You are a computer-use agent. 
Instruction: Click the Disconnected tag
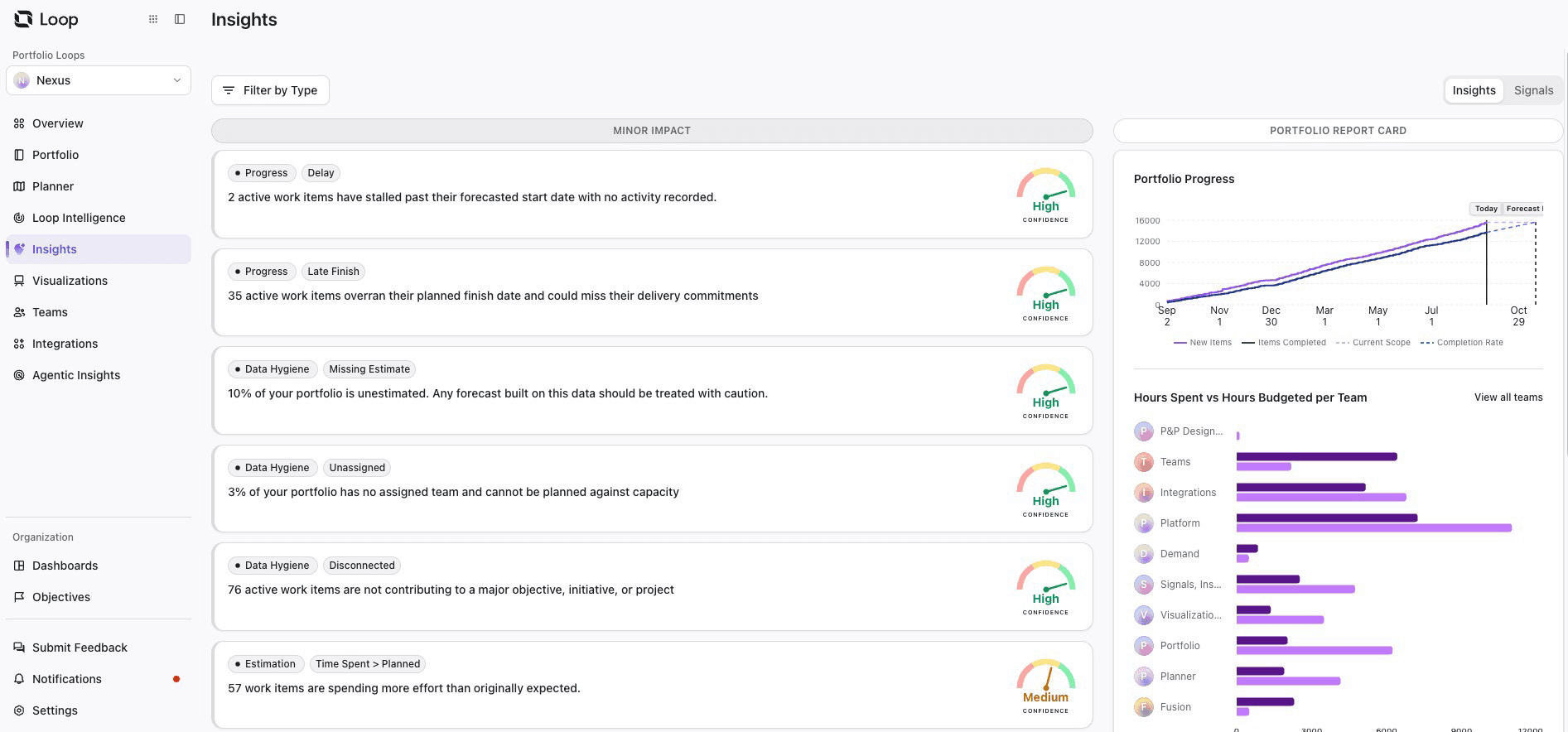coord(362,566)
